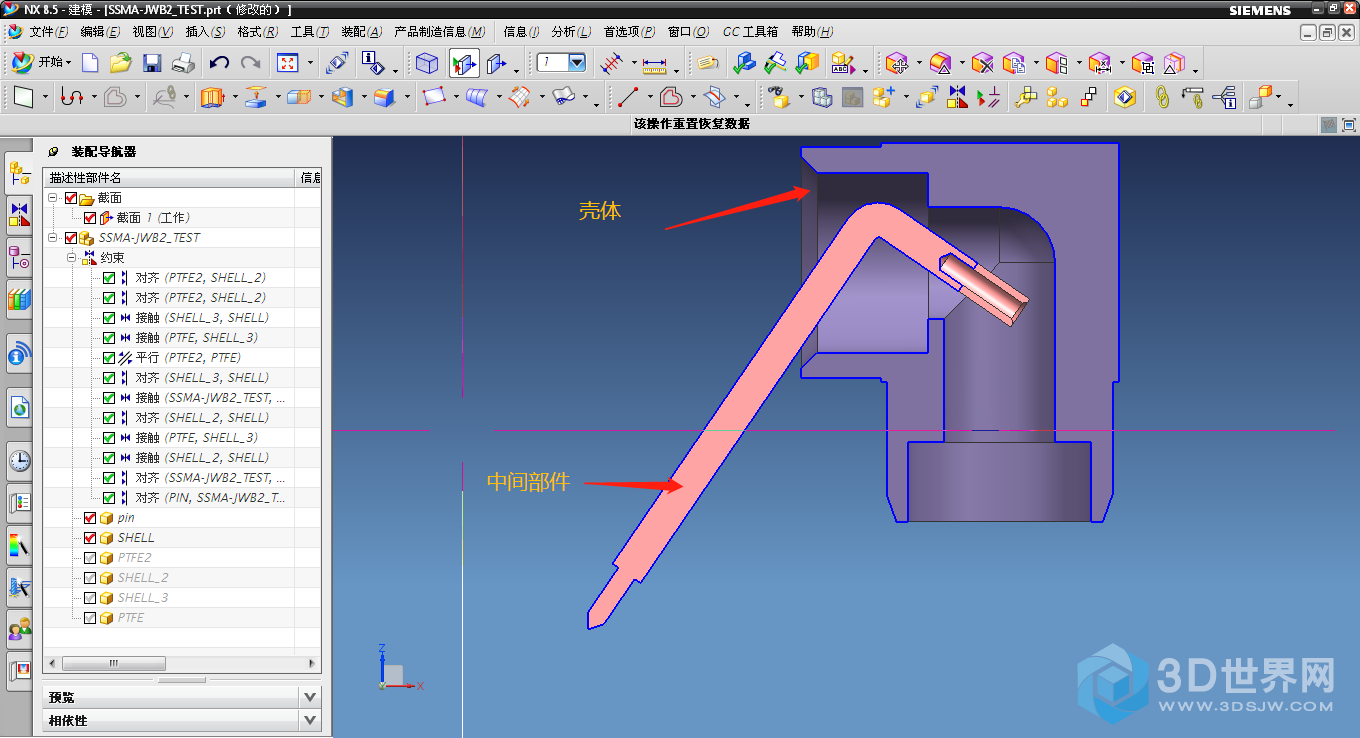This screenshot has height=738, width=1360.
Task: Click the New file icon
Action: [90, 63]
